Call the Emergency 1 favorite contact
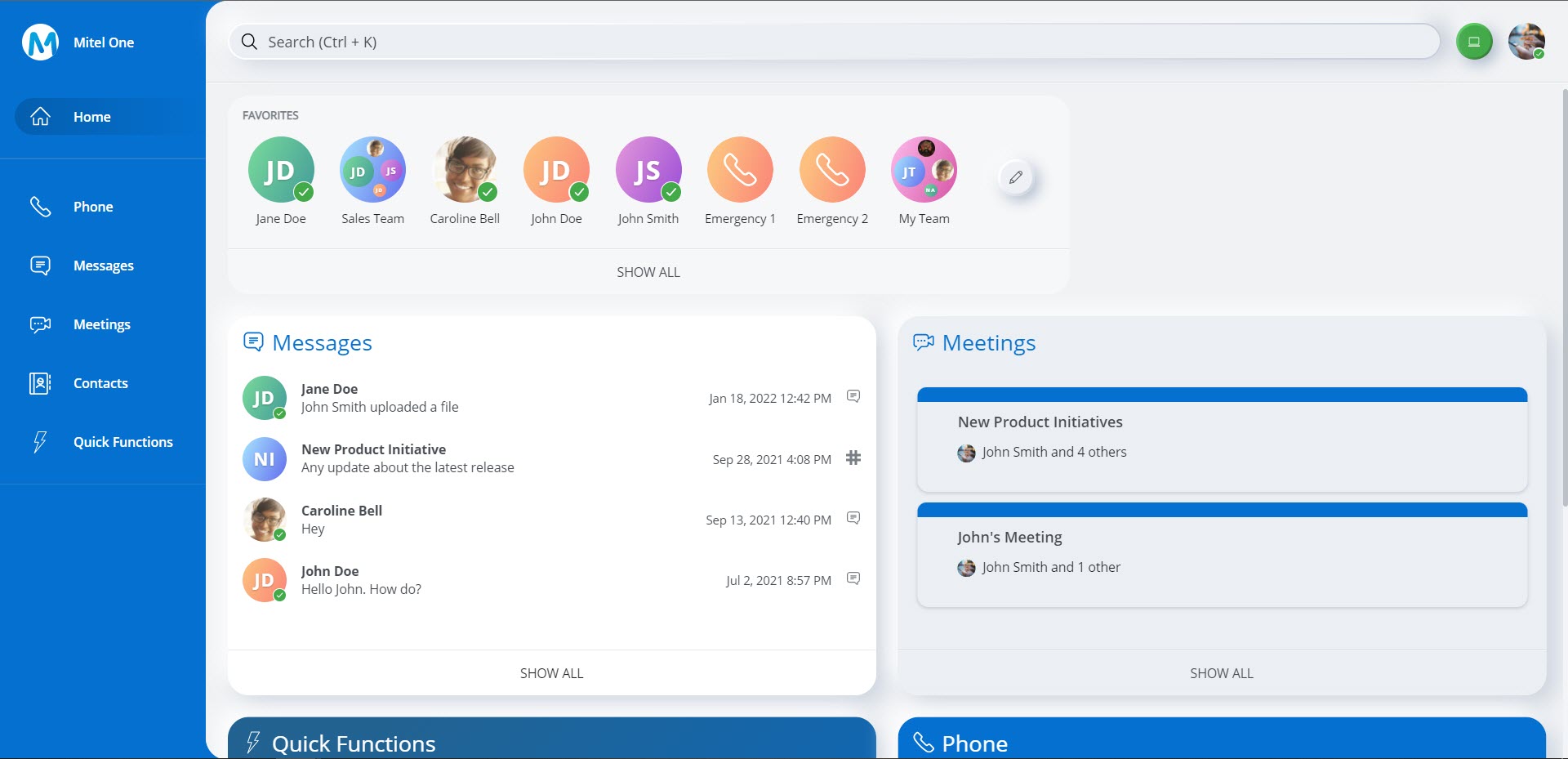 (x=740, y=170)
